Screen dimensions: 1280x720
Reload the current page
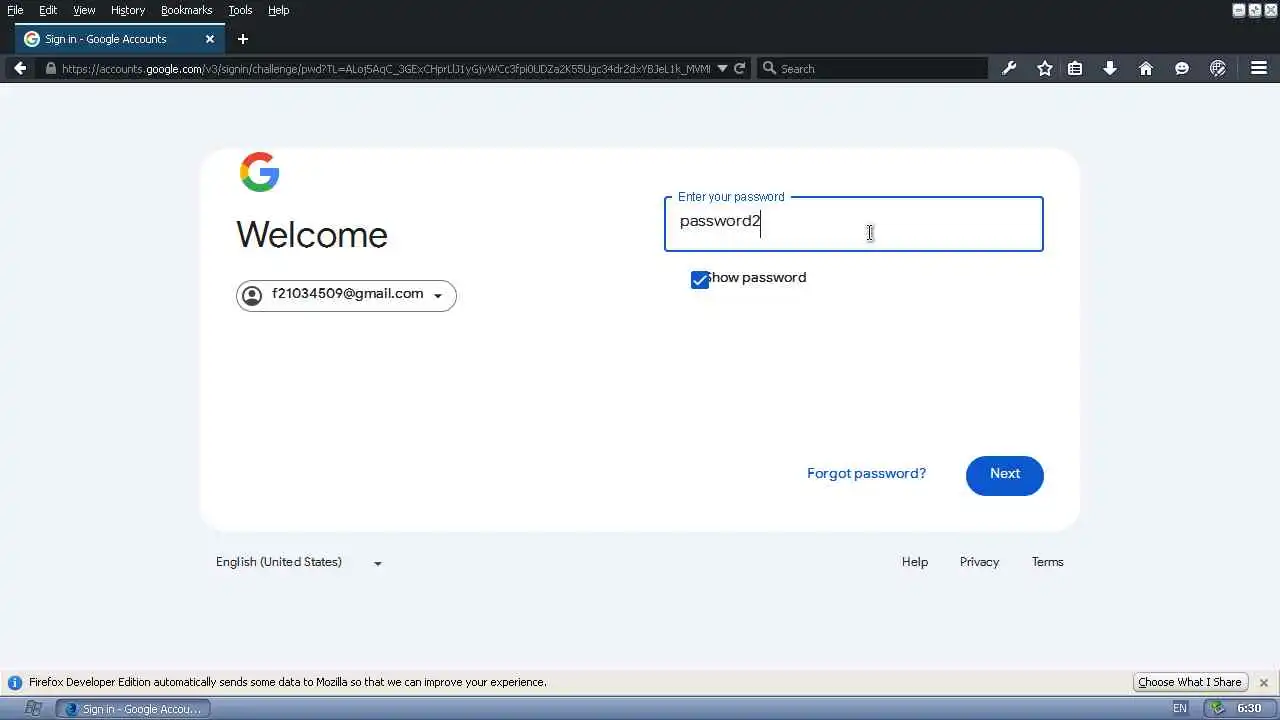[740, 68]
